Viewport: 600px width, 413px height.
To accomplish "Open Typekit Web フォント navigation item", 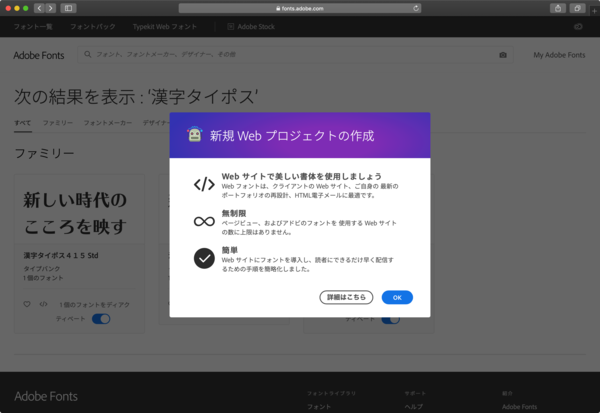I will point(165,27).
